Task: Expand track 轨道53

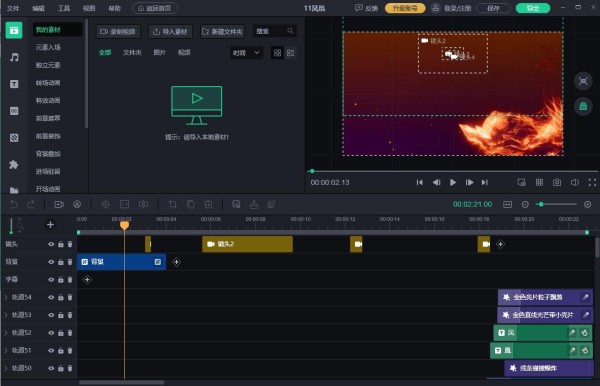Action: [6, 315]
